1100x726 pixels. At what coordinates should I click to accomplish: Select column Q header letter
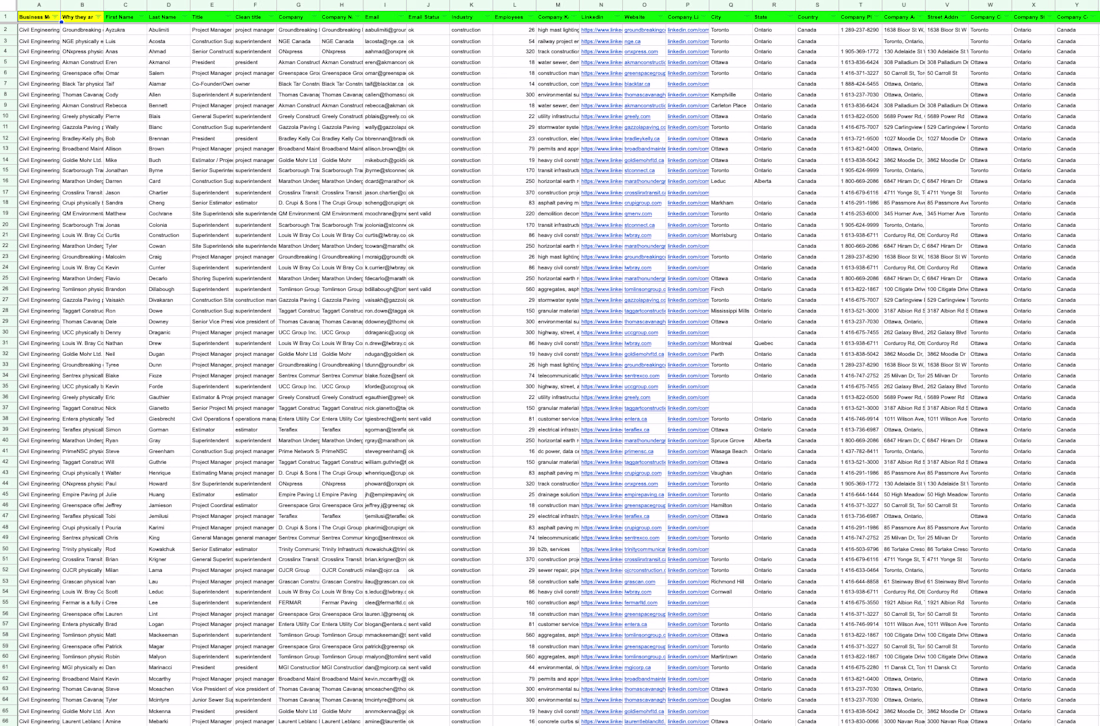pyautogui.click(x=730, y=5)
